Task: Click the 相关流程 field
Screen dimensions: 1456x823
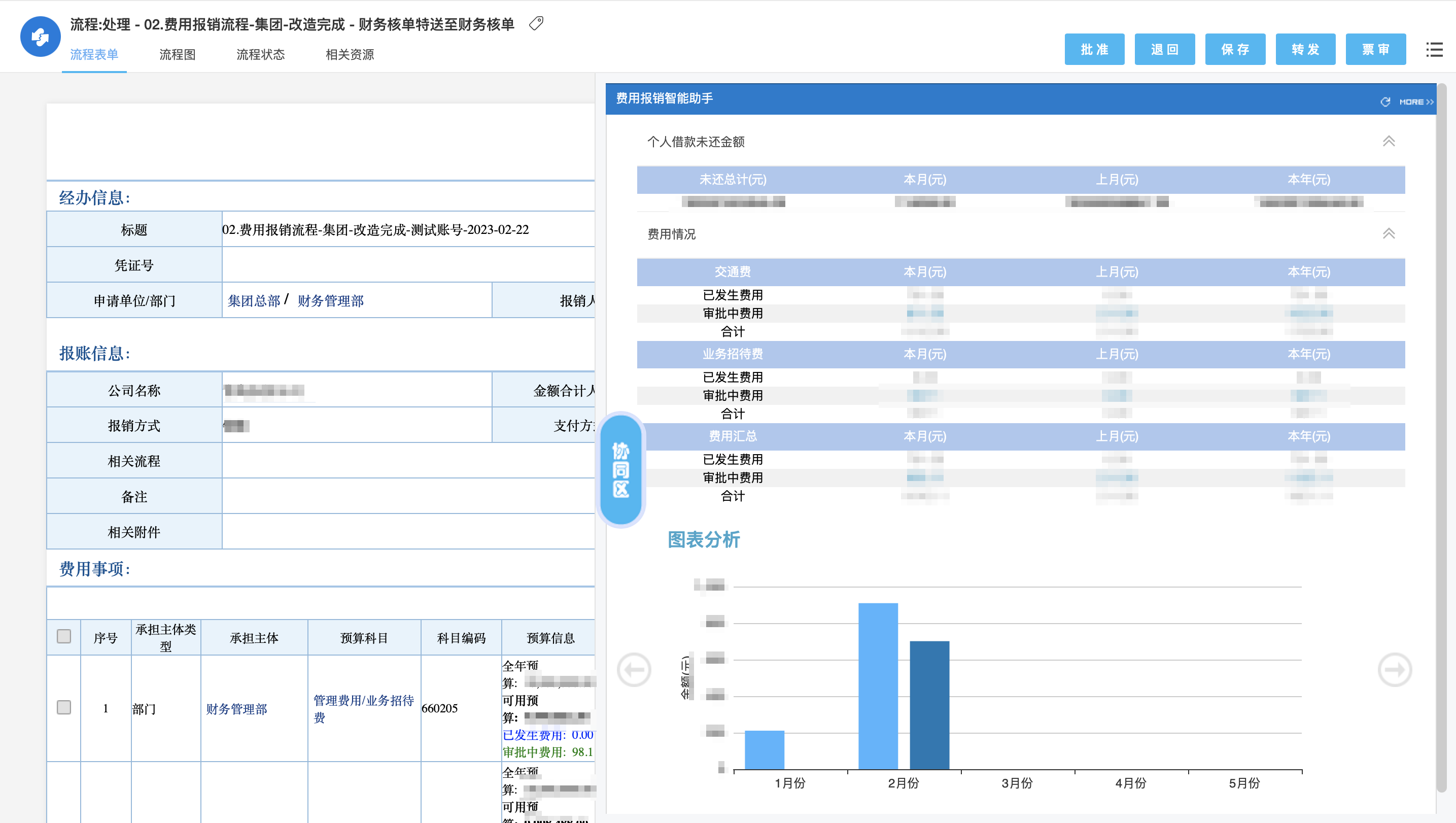Action: [408, 461]
